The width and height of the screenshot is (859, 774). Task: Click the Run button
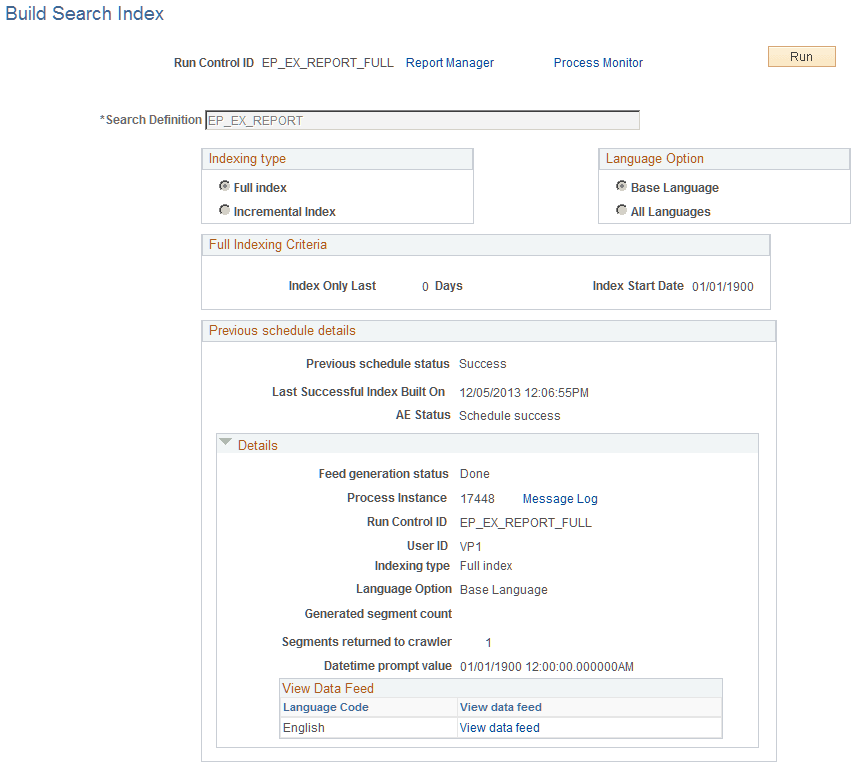[x=800, y=56]
